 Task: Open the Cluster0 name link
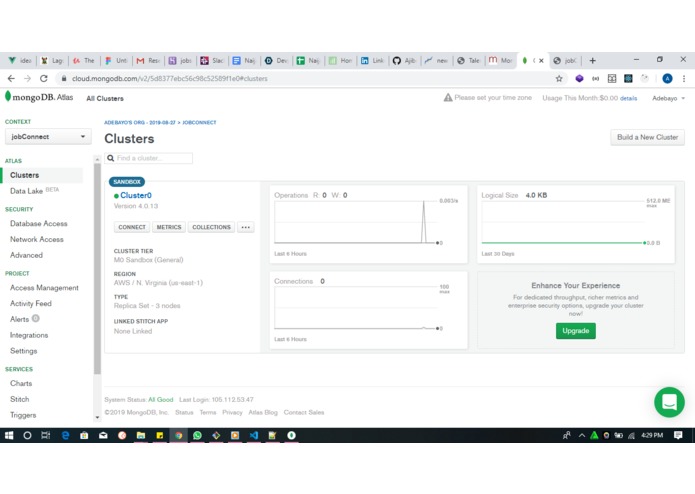tap(136, 195)
